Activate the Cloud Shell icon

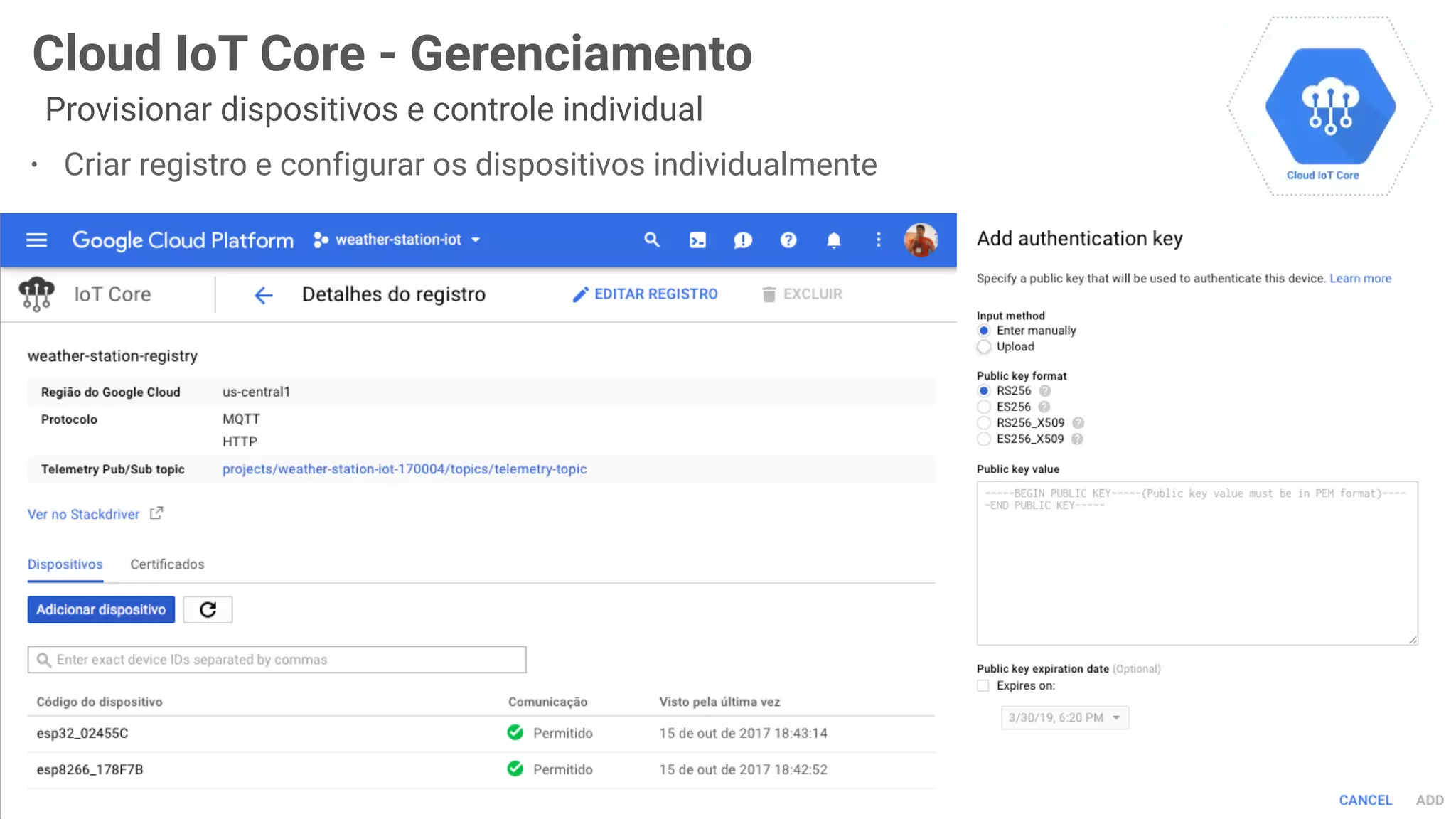pos(697,240)
